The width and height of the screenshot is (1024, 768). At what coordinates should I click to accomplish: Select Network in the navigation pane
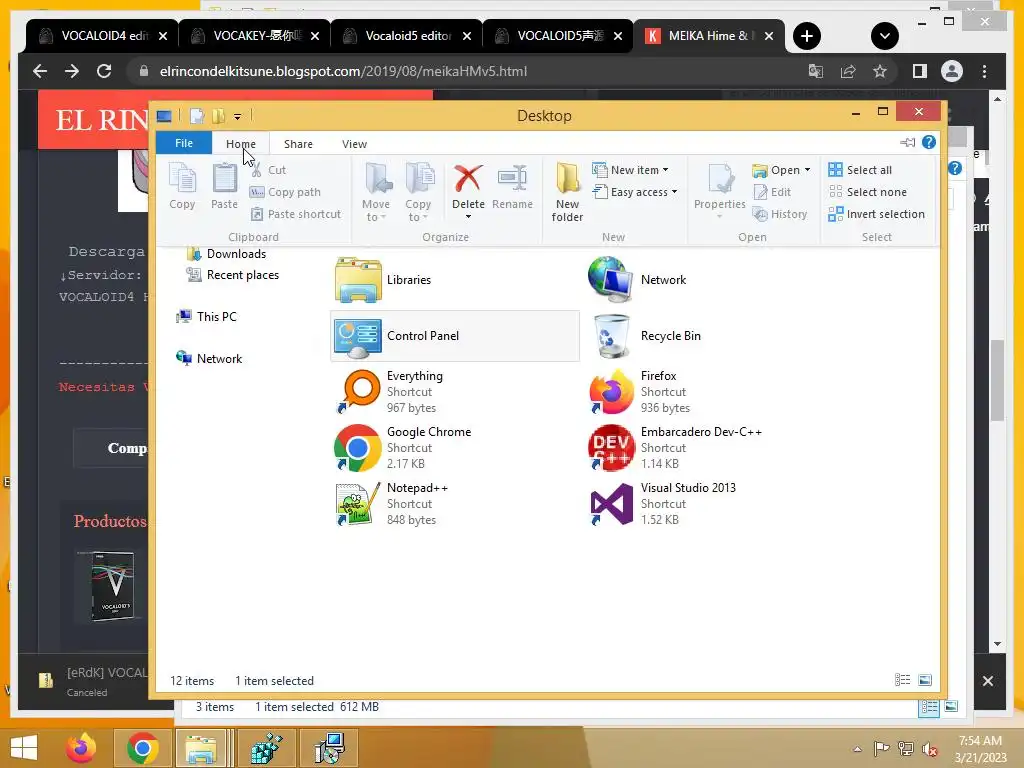209,359
